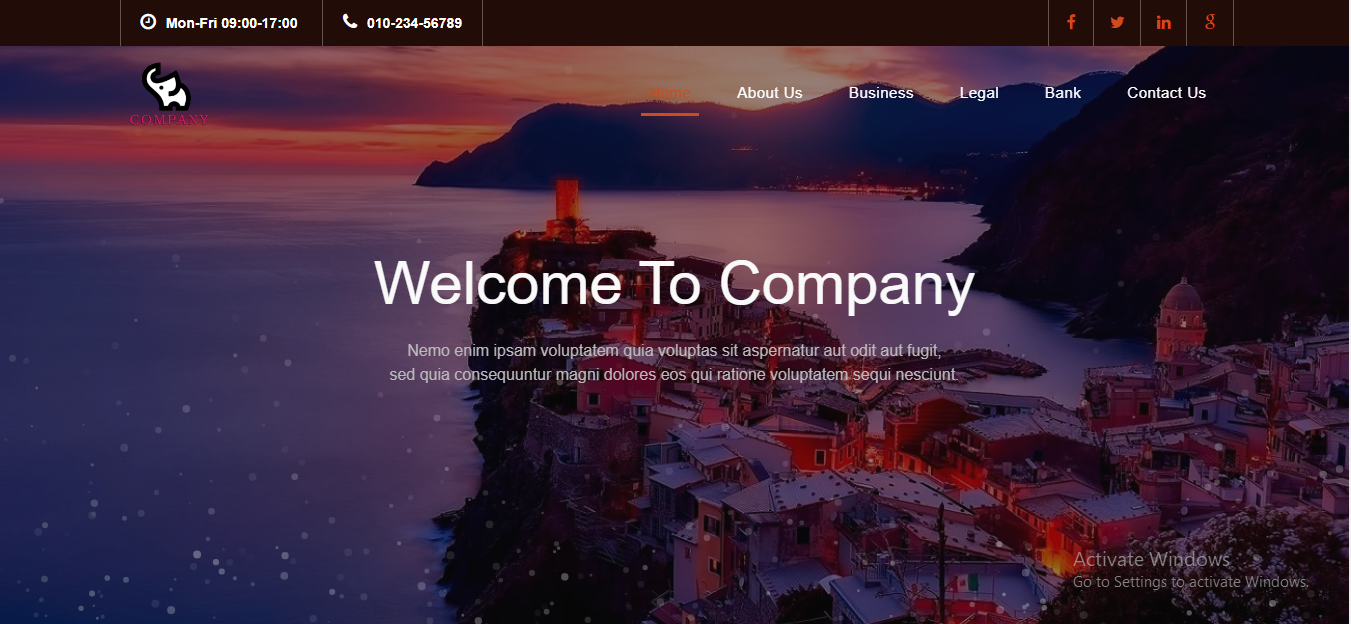The height and width of the screenshot is (624, 1351).
Task: Click the elephant logo image
Action: pyautogui.click(x=166, y=87)
